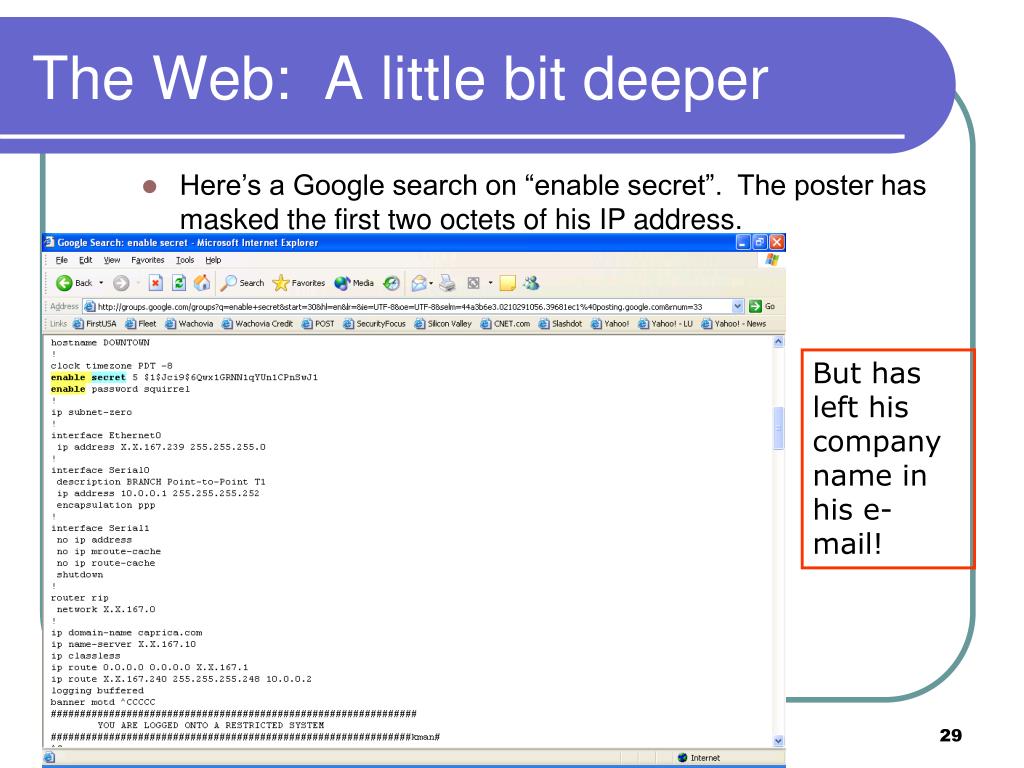Open the Edit menu
This screenshot has height=768, width=1024.
(x=86, y=260)
